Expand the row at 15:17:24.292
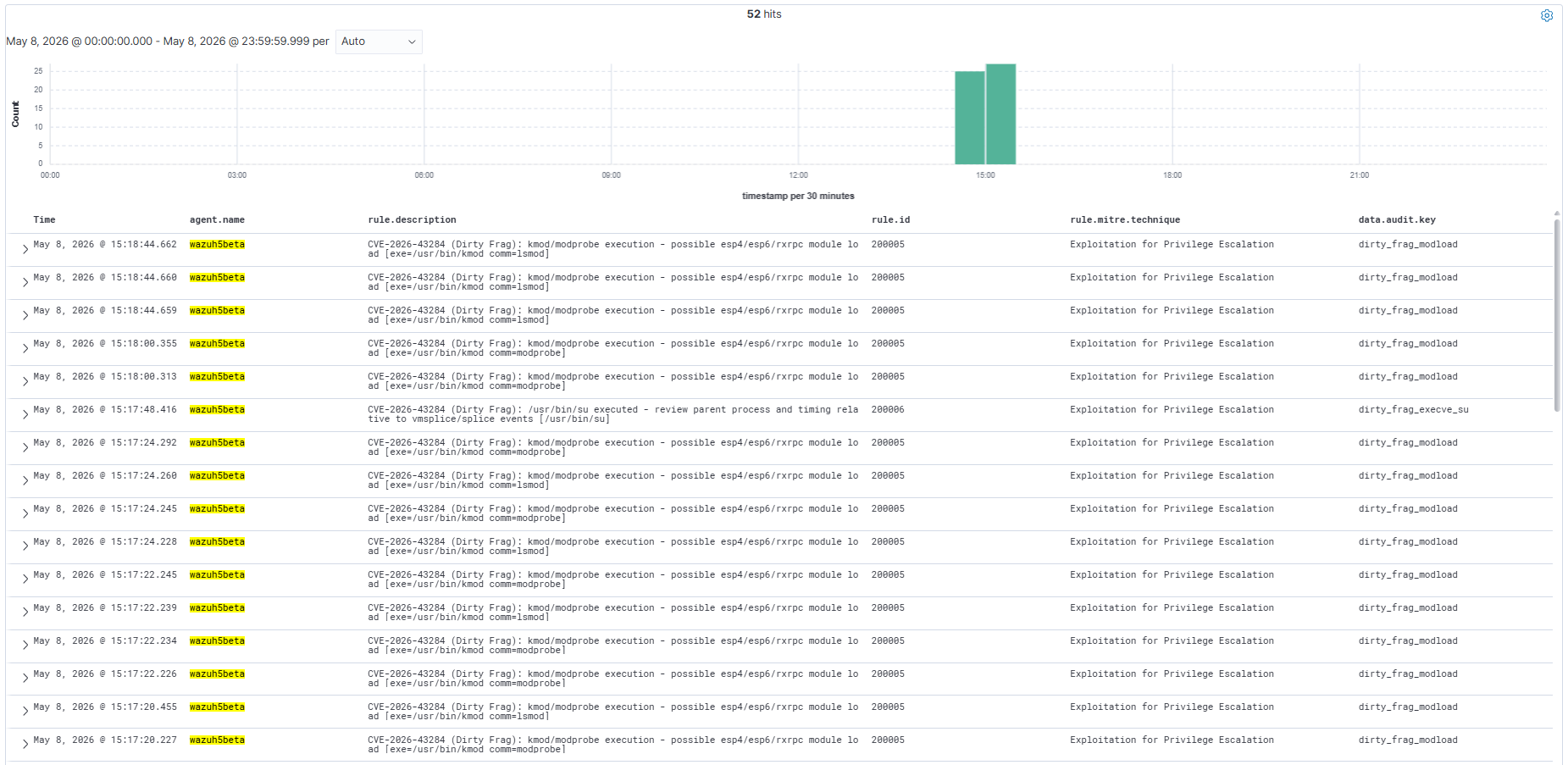Screen dimensions: 1568x765 pyautogui.click(x=25, y=447)
